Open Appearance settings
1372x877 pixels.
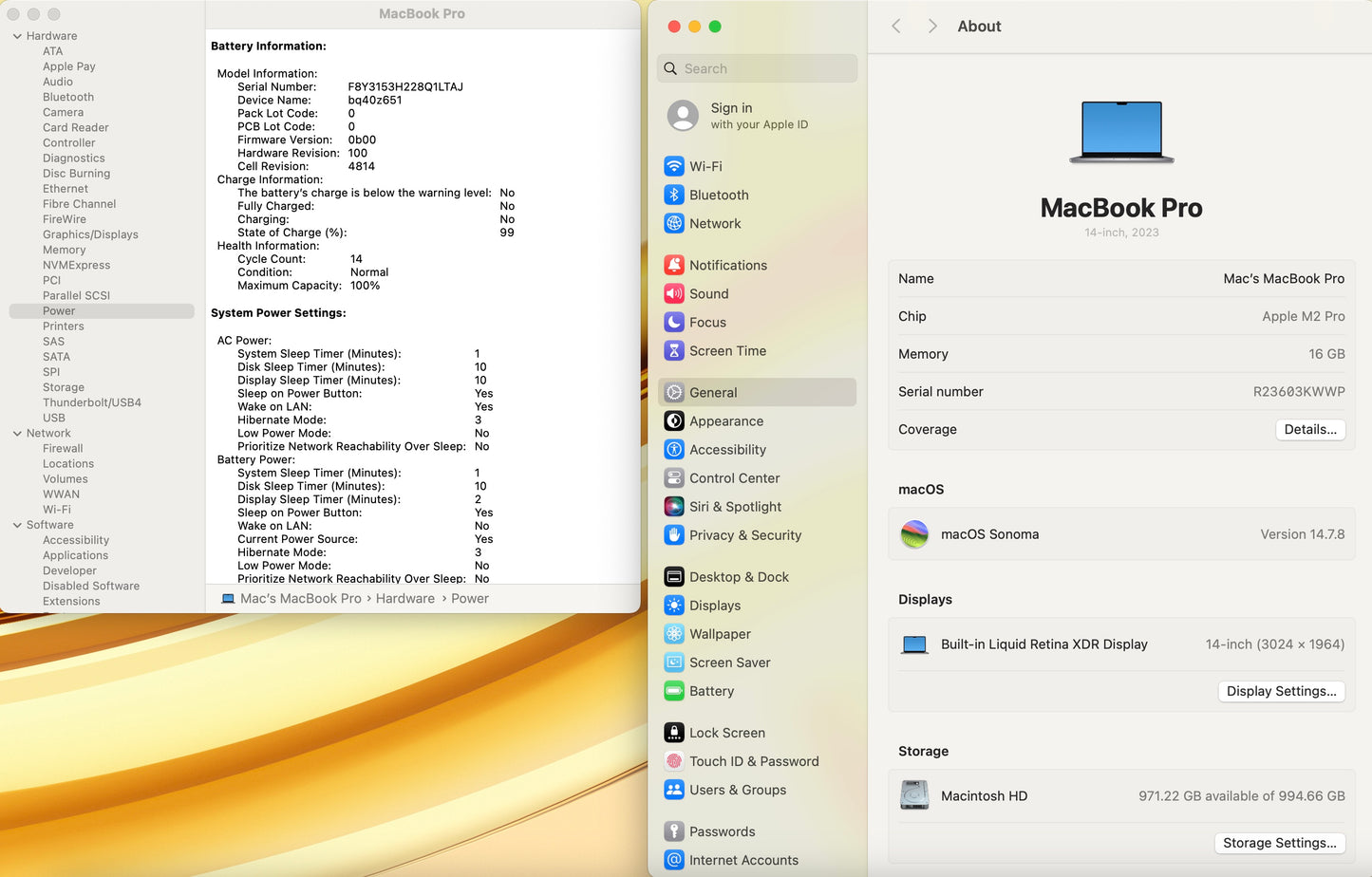[x=674, y=420]
